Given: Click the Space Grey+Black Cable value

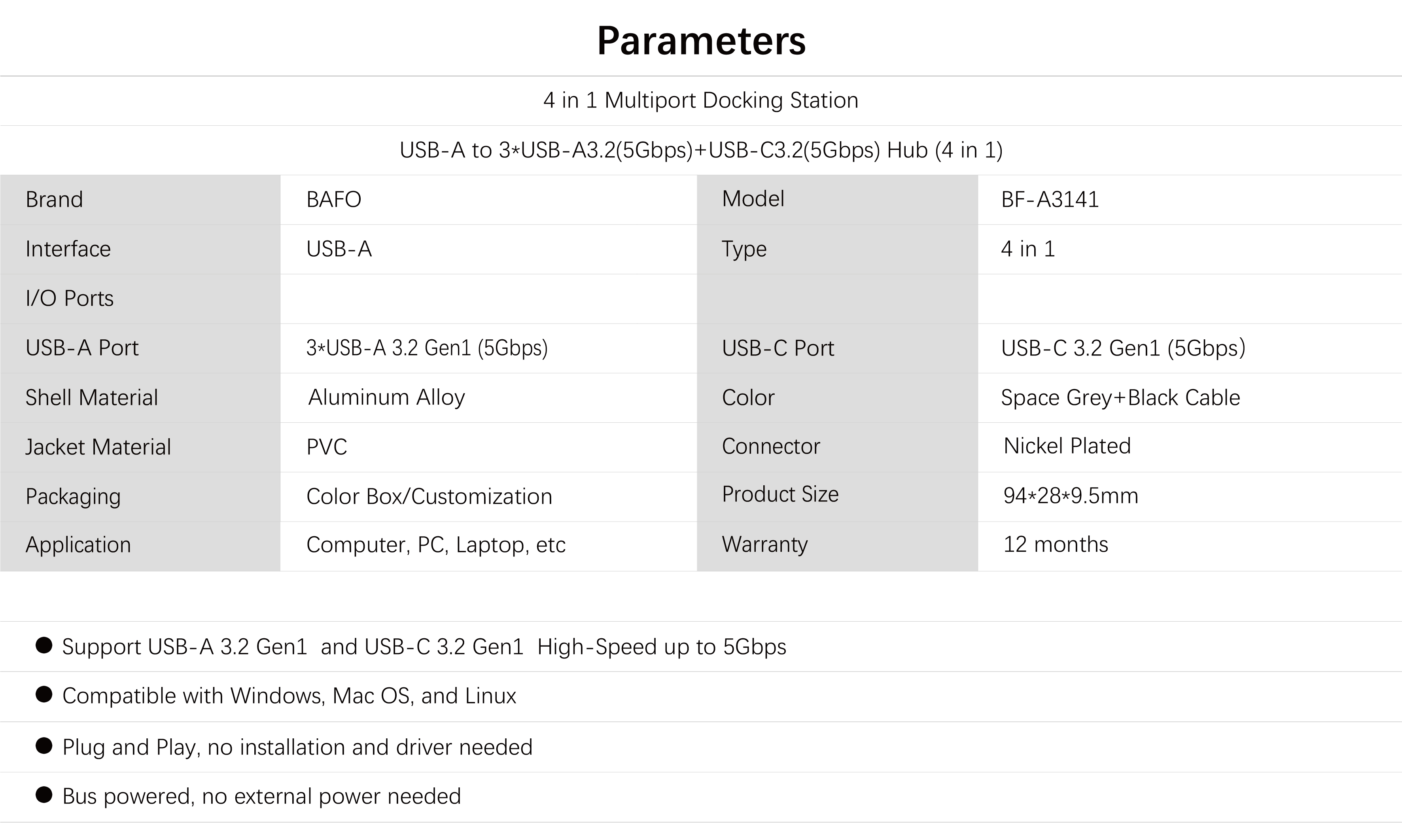Looking at the screenshot, I should (x=1120, y=397).
